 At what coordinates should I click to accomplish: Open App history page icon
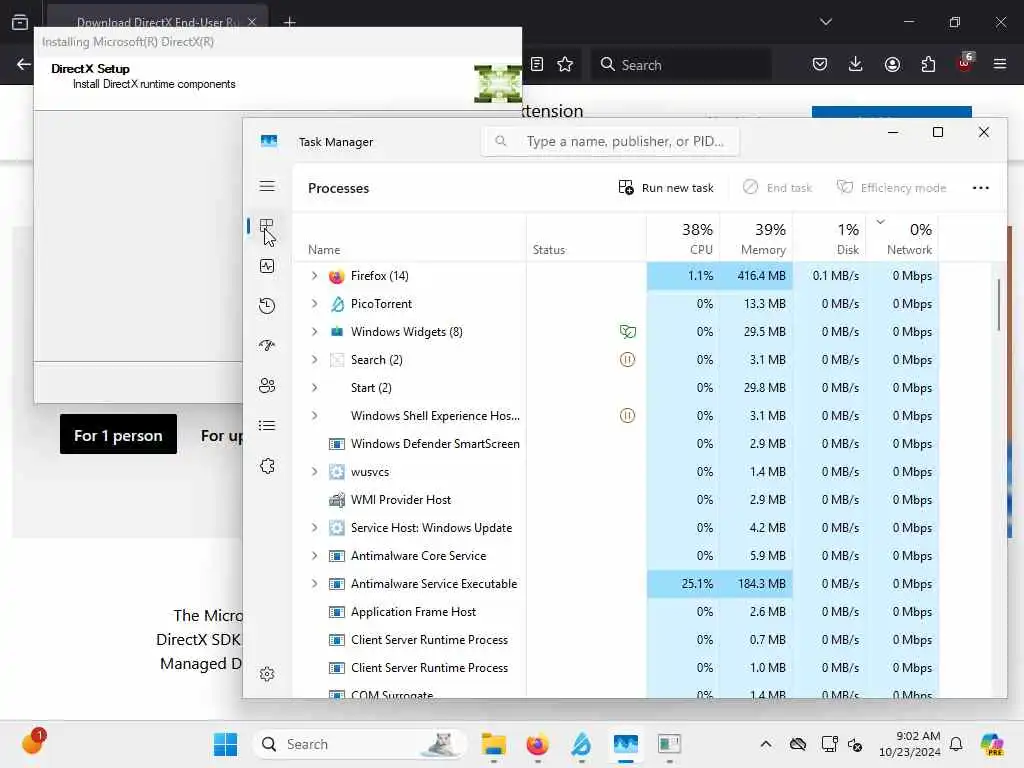266,306
